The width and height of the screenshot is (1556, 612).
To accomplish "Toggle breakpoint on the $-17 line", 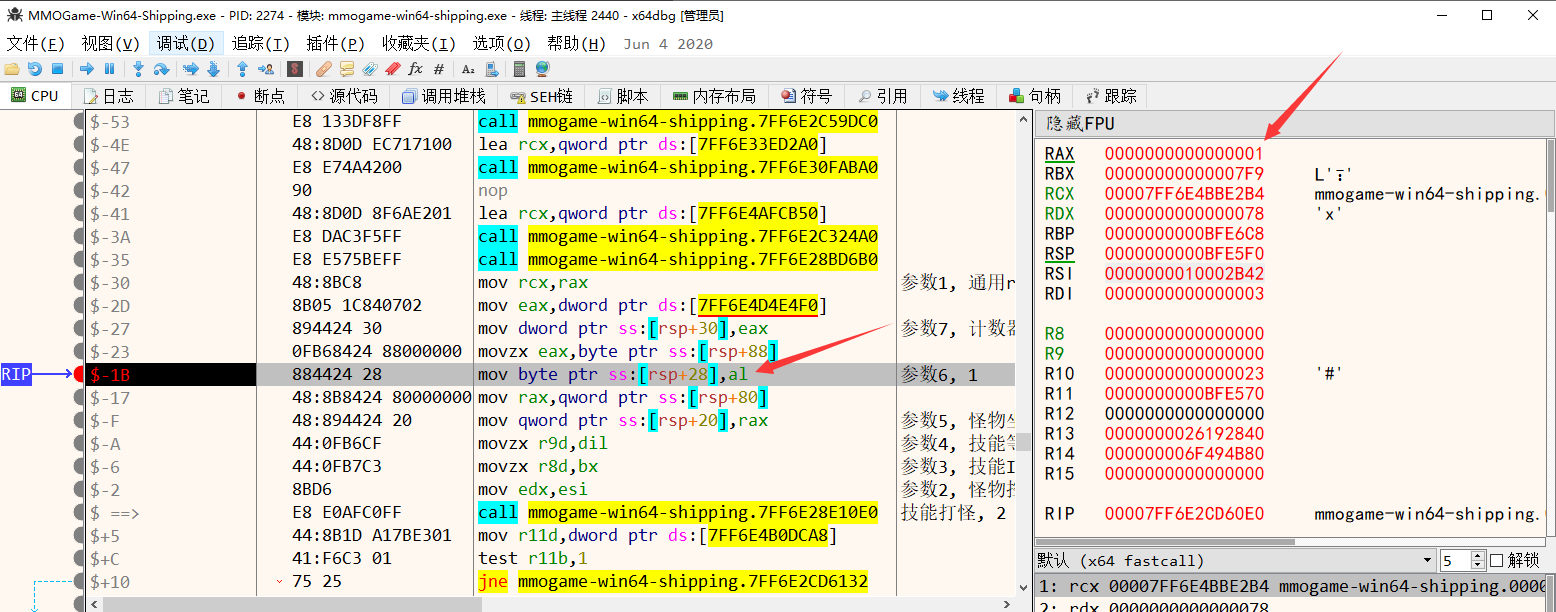I will click(x=79, y=398).
